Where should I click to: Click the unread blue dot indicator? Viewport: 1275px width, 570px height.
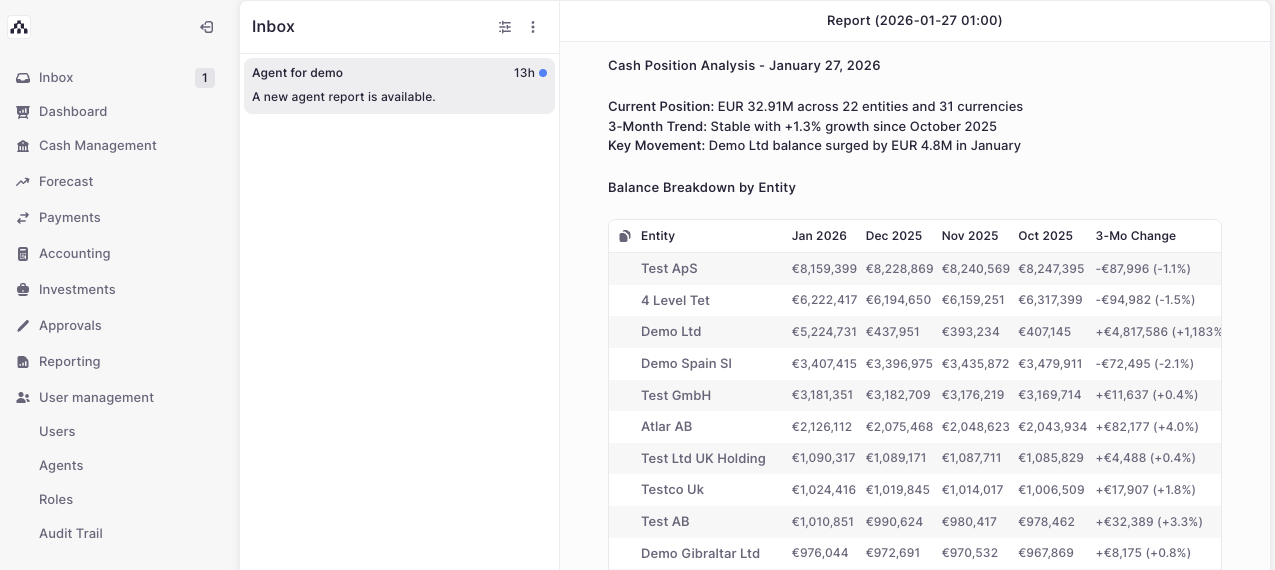543,73
